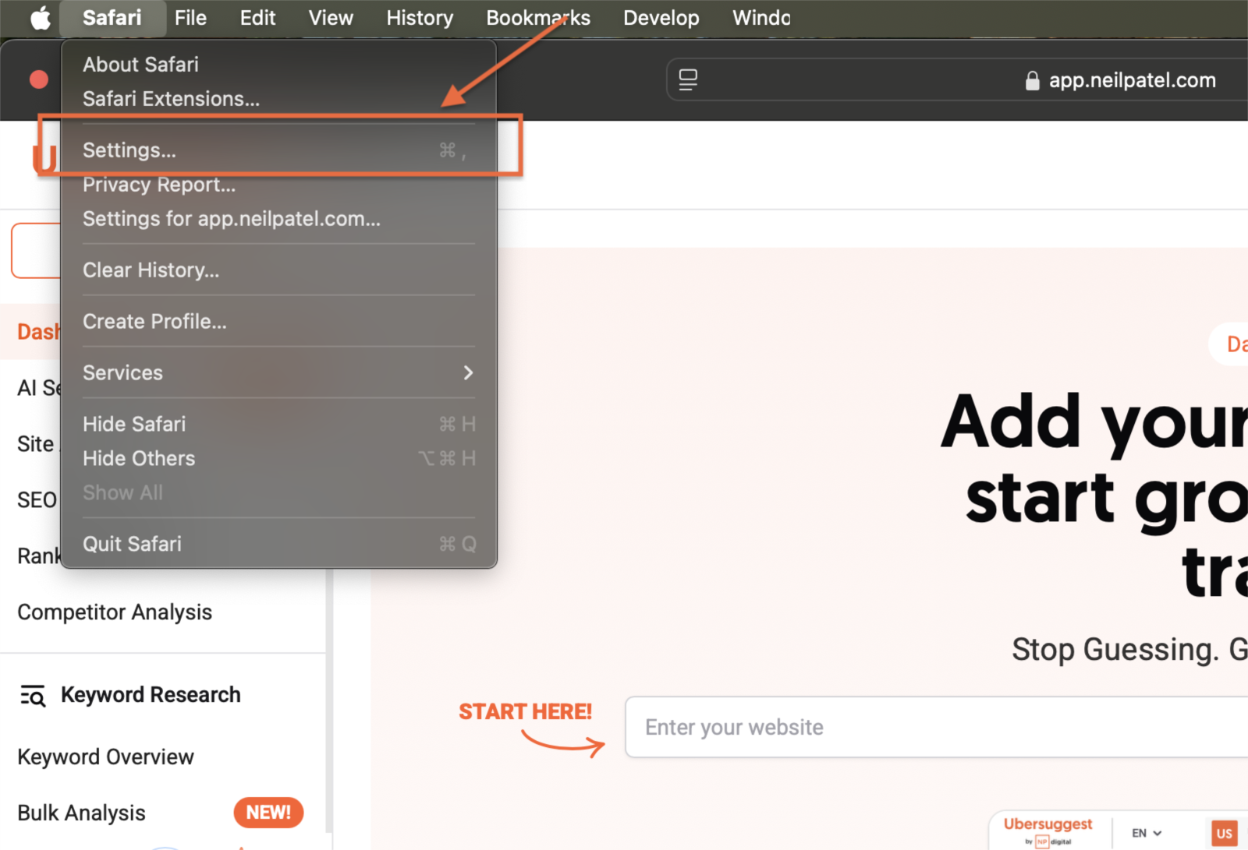The image size is (1248, 850).
Task: Open the File menu
Action: (190, 18)
